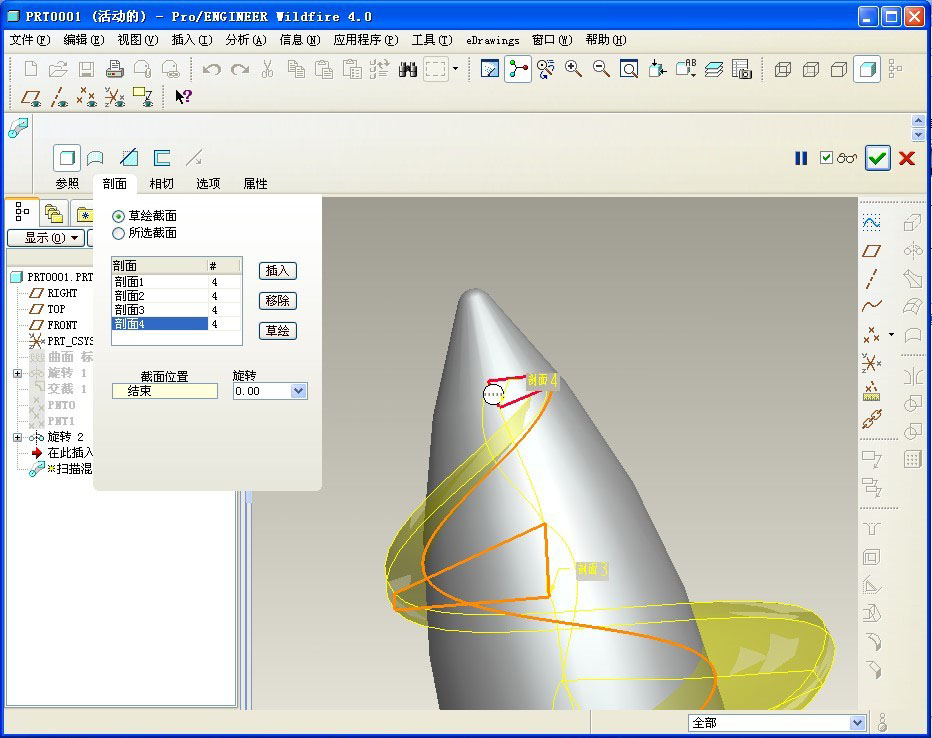Viewport: 932px width, 738px height.
Task: Open the layers icon in toolbar
Action: tap(713, 69)
